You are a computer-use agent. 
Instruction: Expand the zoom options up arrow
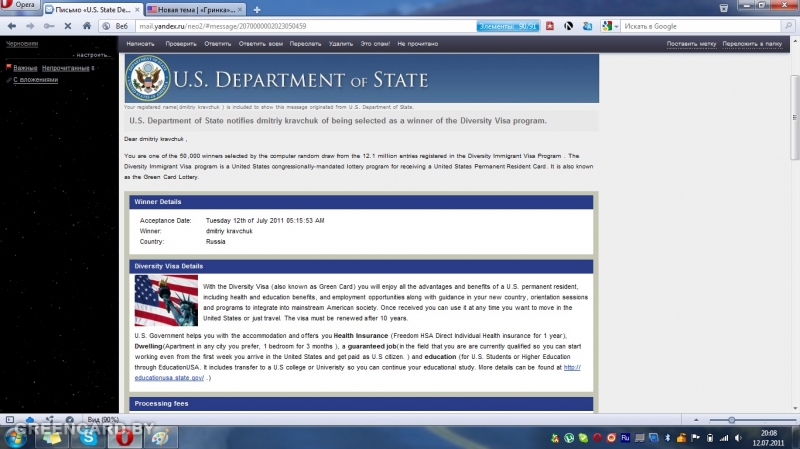tap(696, 420)
